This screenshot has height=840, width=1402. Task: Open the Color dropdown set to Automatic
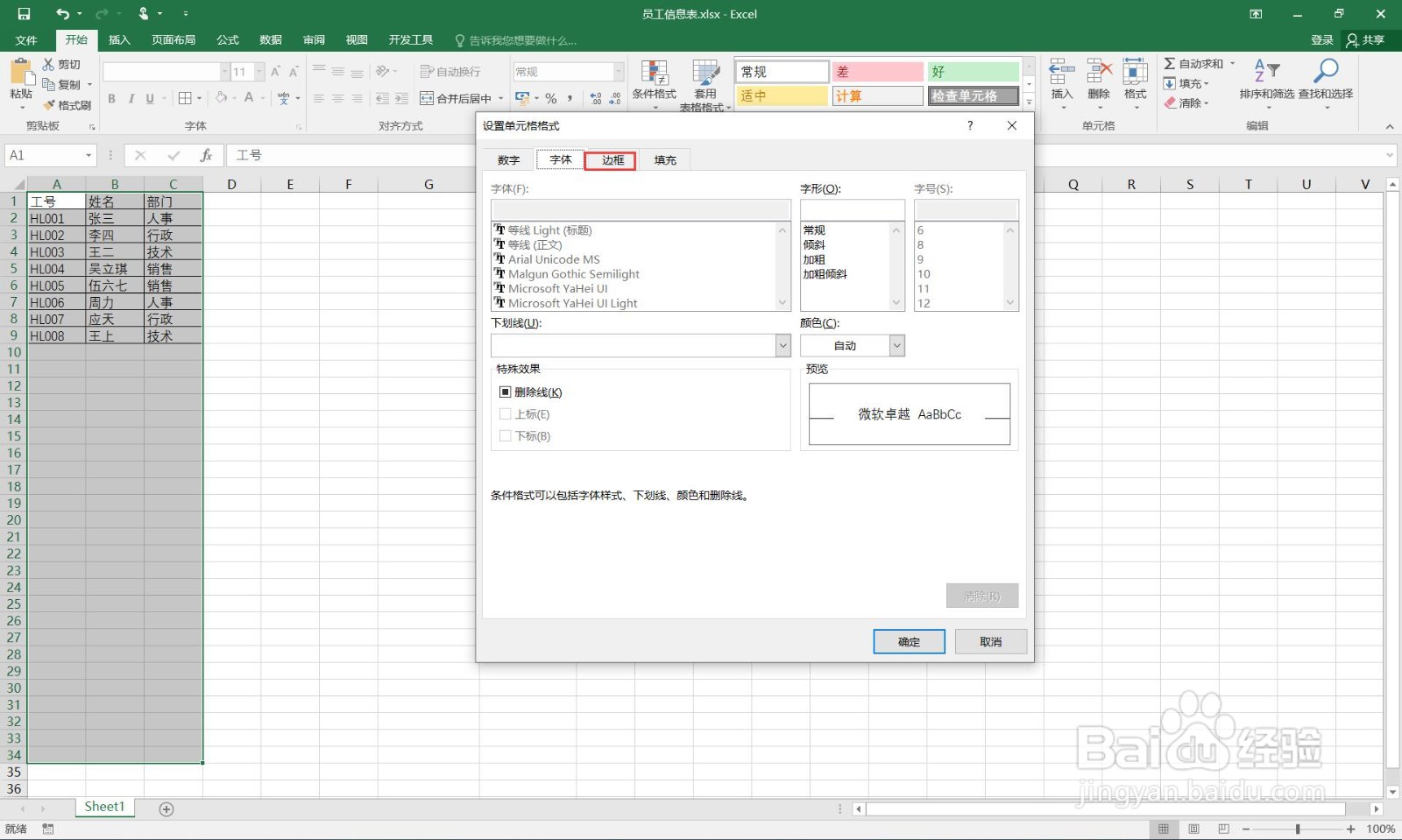896,346
